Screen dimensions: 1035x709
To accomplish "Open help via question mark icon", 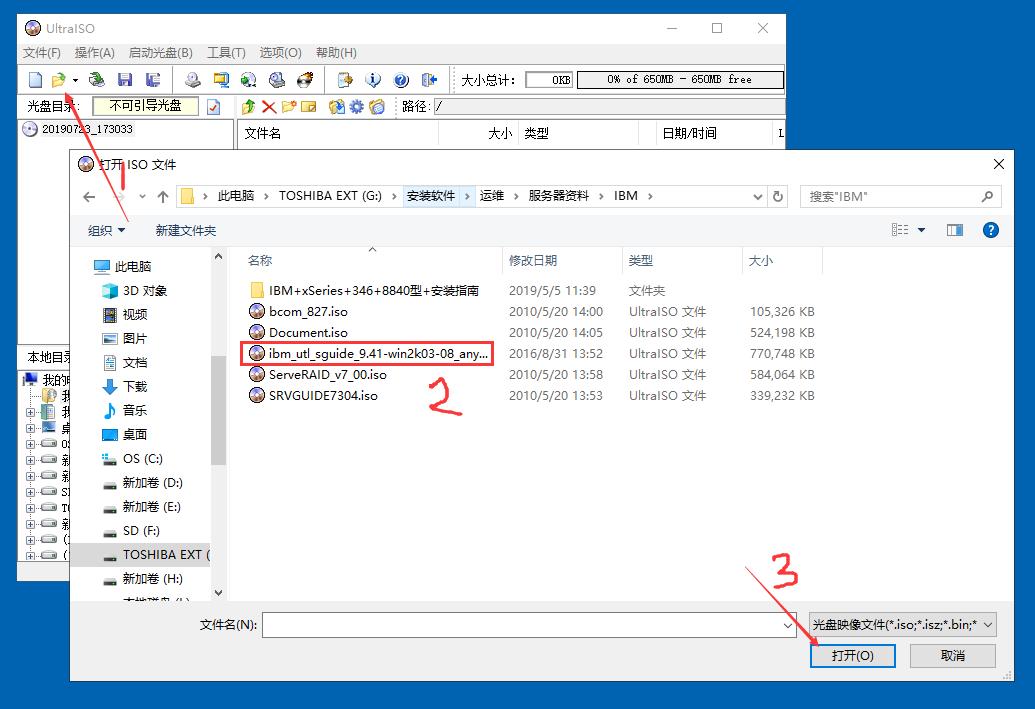I will tap(400, 80).
